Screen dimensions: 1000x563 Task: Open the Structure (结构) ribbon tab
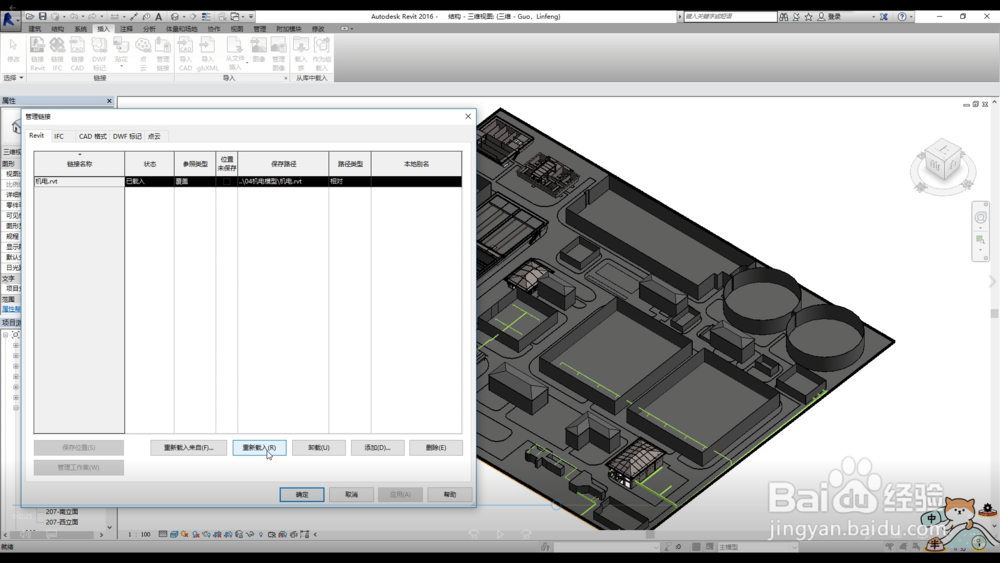click(x=57, y=29)
